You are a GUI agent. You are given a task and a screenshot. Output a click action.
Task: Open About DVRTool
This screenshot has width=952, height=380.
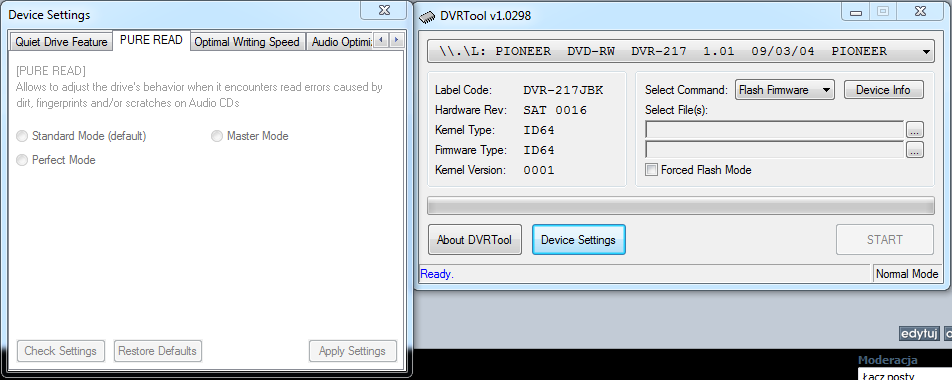pos(475,240)
